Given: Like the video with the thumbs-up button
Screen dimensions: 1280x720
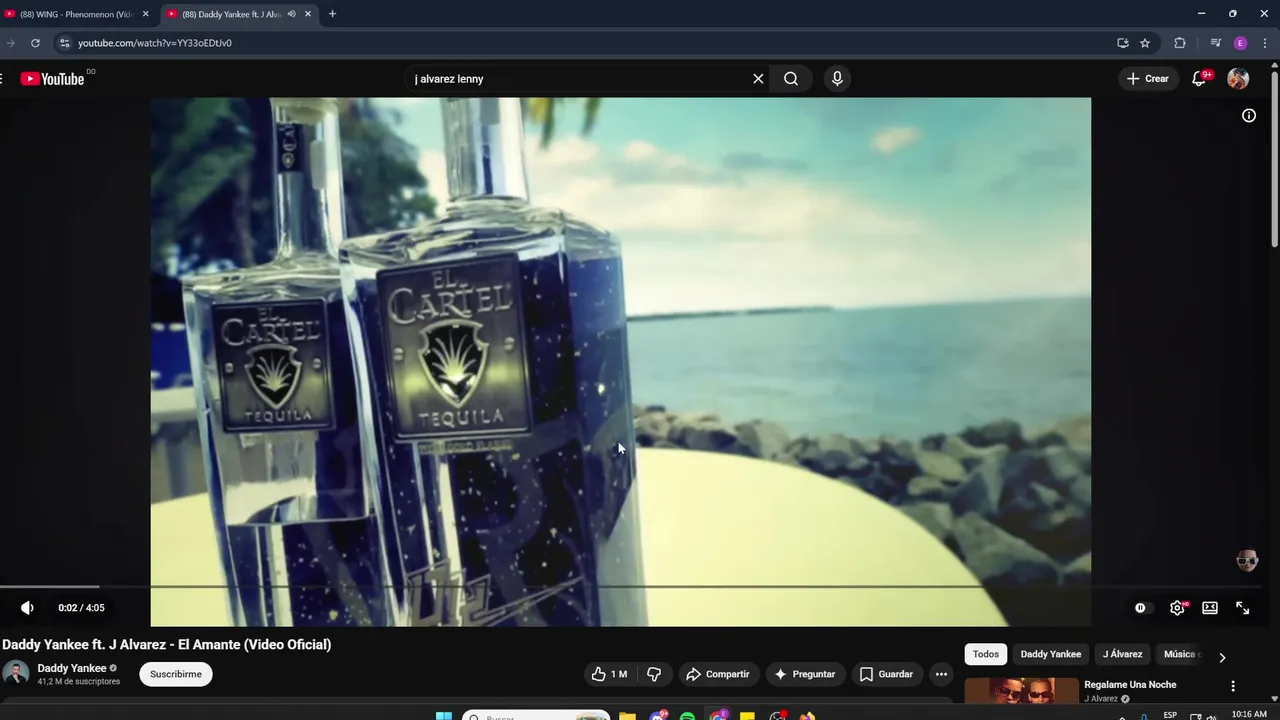Looking at the screenshot, I should pyautogui.click(x=610, y=674).
